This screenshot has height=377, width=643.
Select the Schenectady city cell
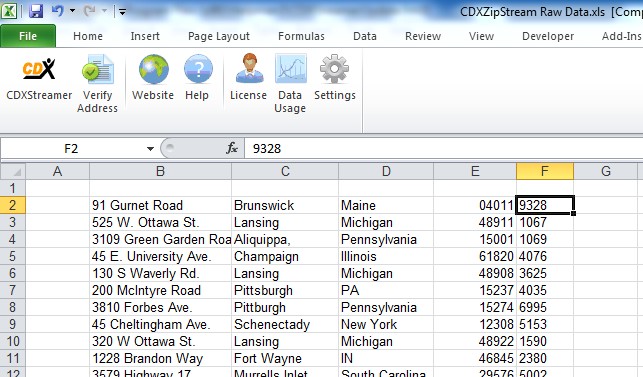[285, 324]
